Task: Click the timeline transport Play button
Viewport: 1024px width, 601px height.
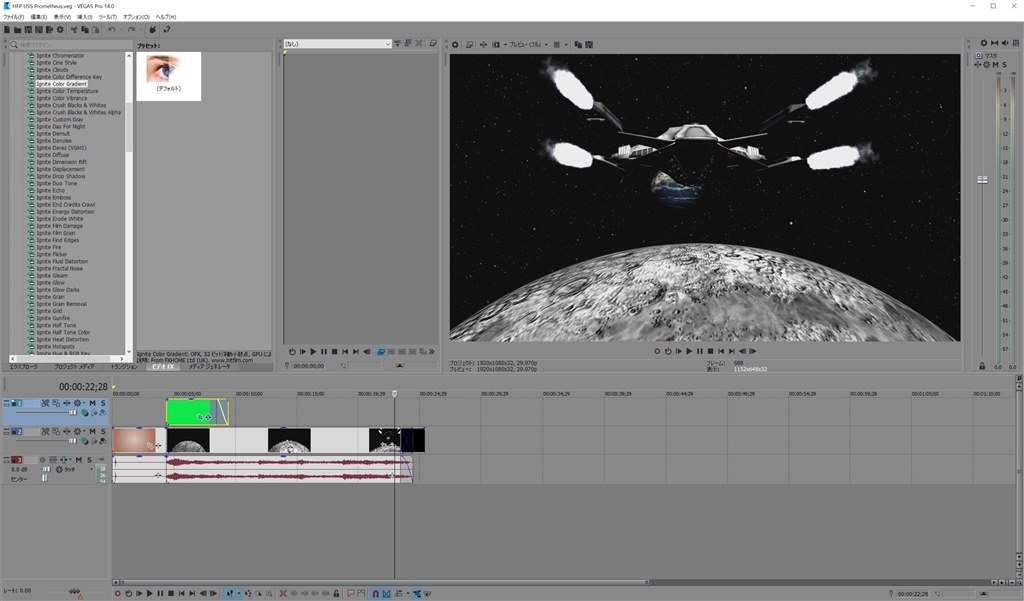Action: [x=150, y=593]
